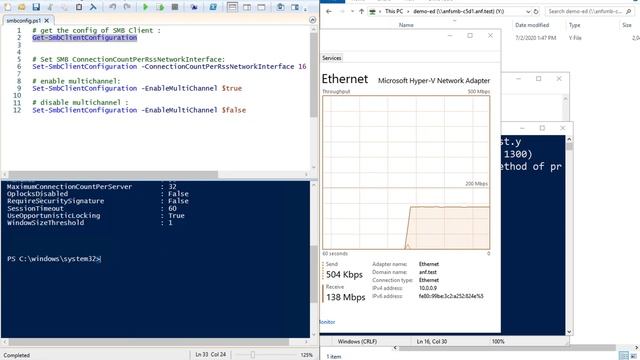Click the highlighted Get-SmbClientConfiguration line
Image resolution: width=640 pixels, height=360 pixels.
(x=84, y=38)
